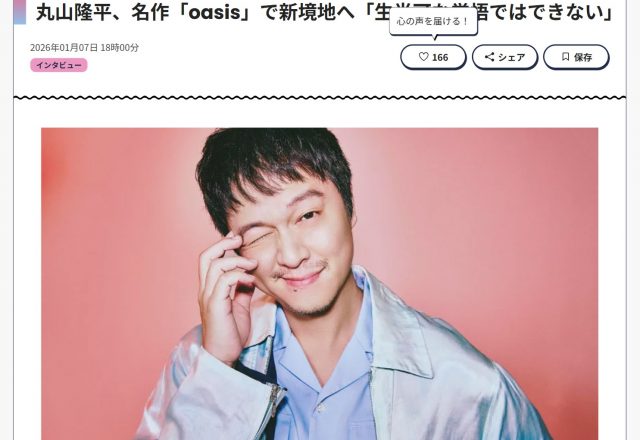Click the article headline starting with 丸山隆平

(x=325, y=12)
